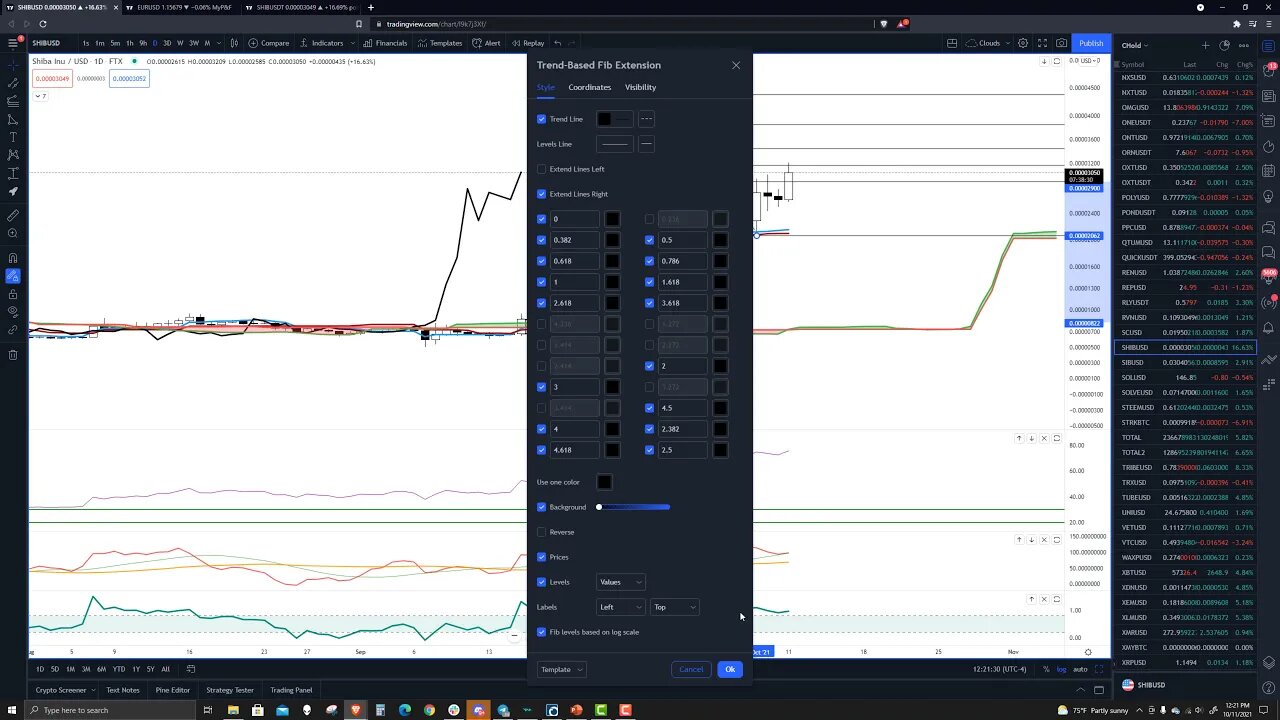Select the YTD time range

119,669
